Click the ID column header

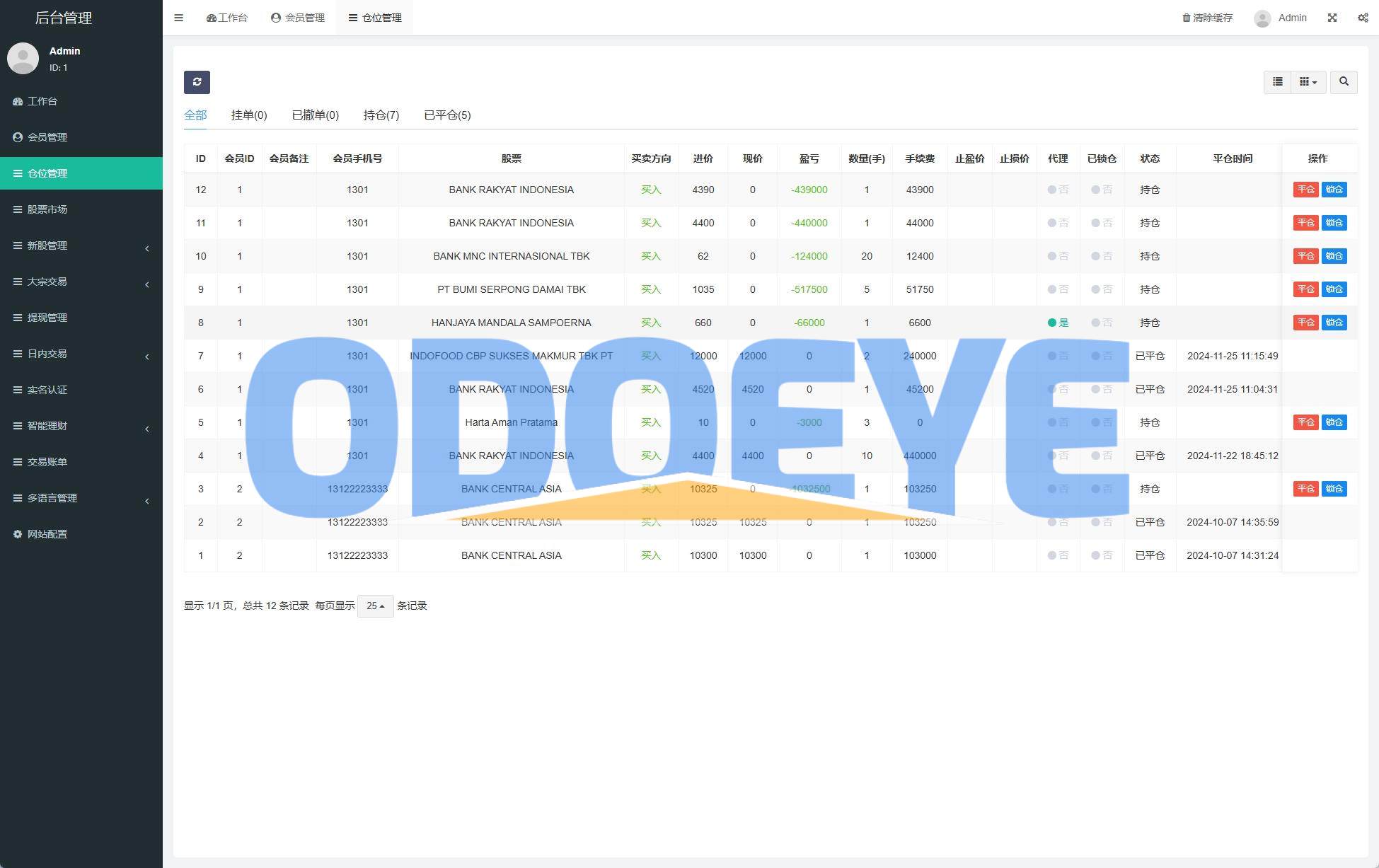click(x=201, y=158)
